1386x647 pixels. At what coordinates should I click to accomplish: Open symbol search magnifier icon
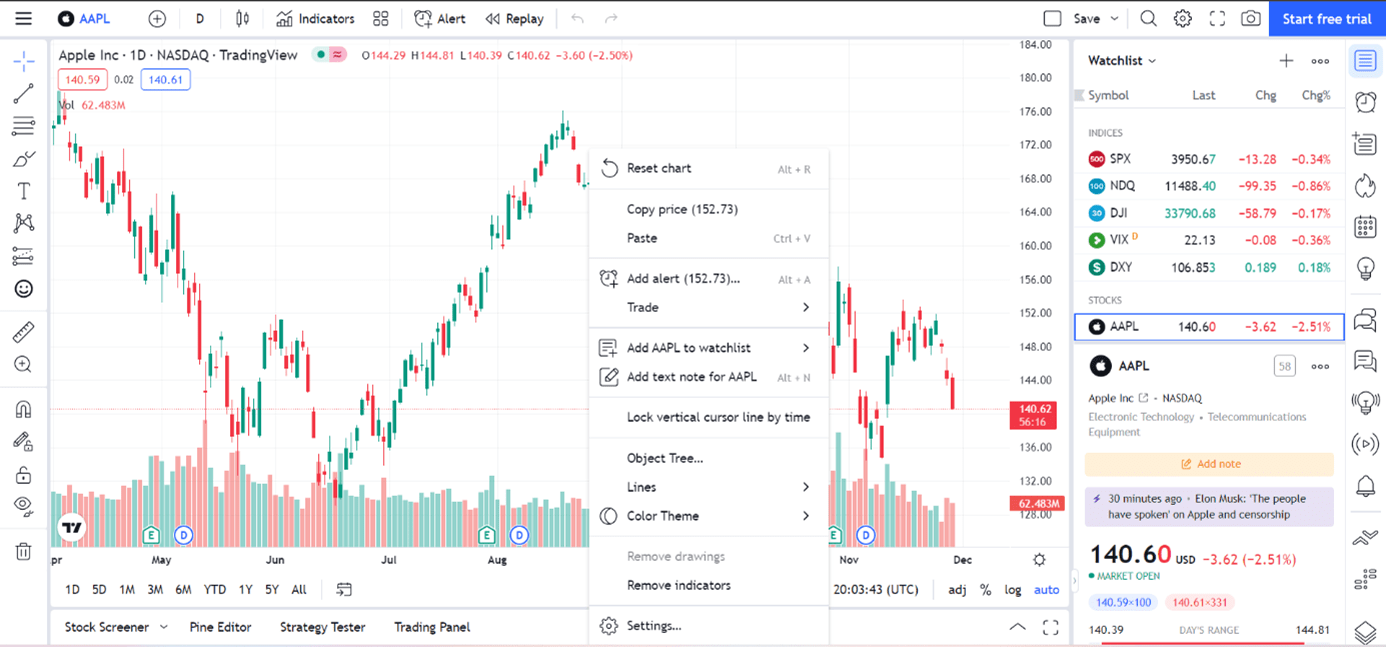[1148, 18]
